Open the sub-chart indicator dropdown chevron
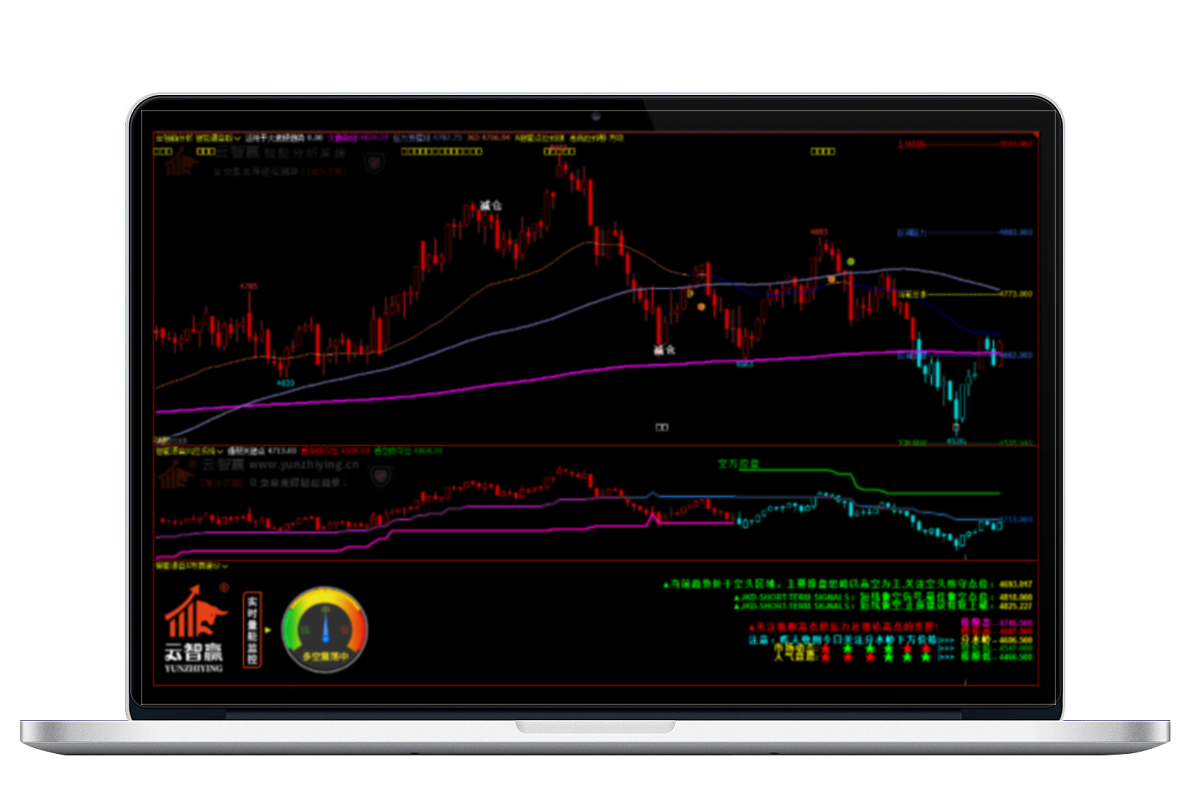 pyautogui.click(x=221, y=450)
